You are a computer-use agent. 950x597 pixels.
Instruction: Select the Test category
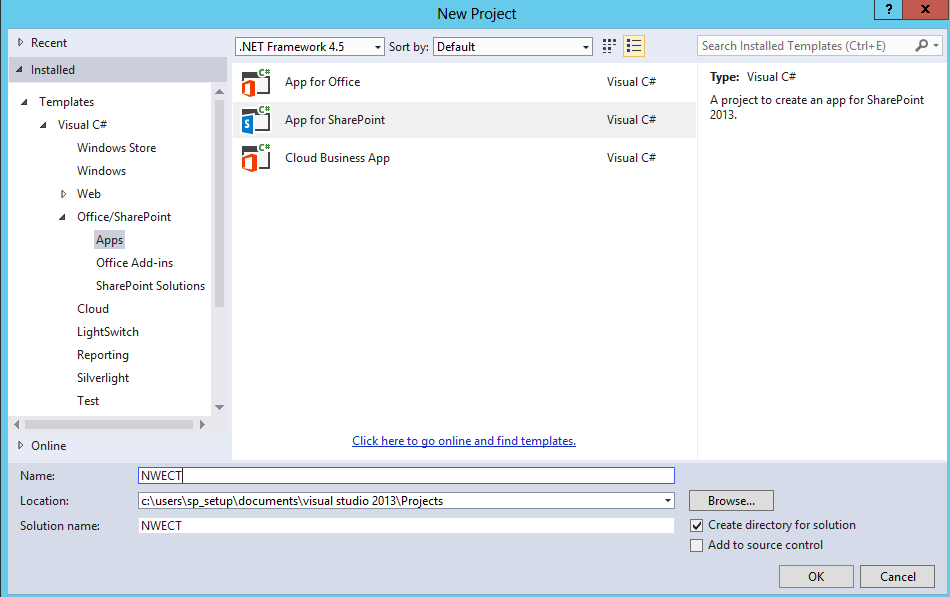pyautogui.click(x=88, y=401)
